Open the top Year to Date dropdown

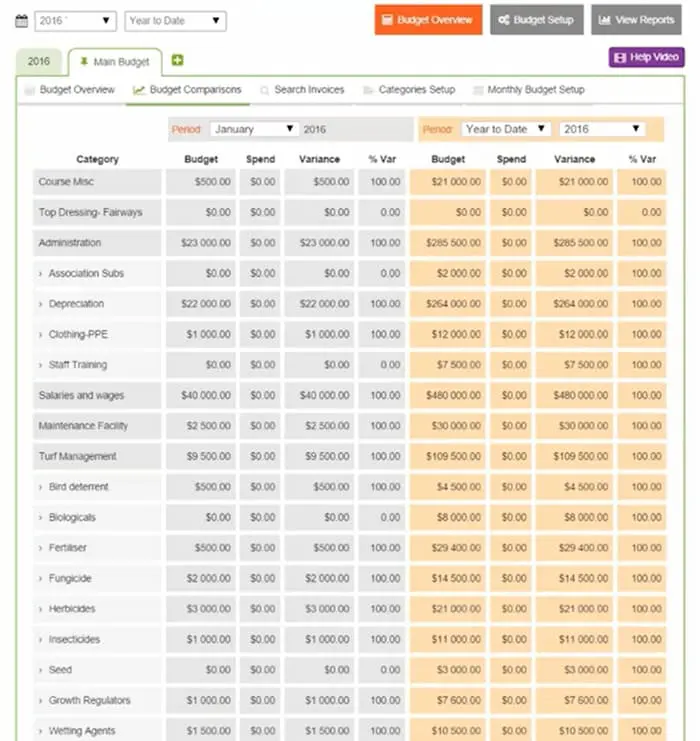(175, 21)
